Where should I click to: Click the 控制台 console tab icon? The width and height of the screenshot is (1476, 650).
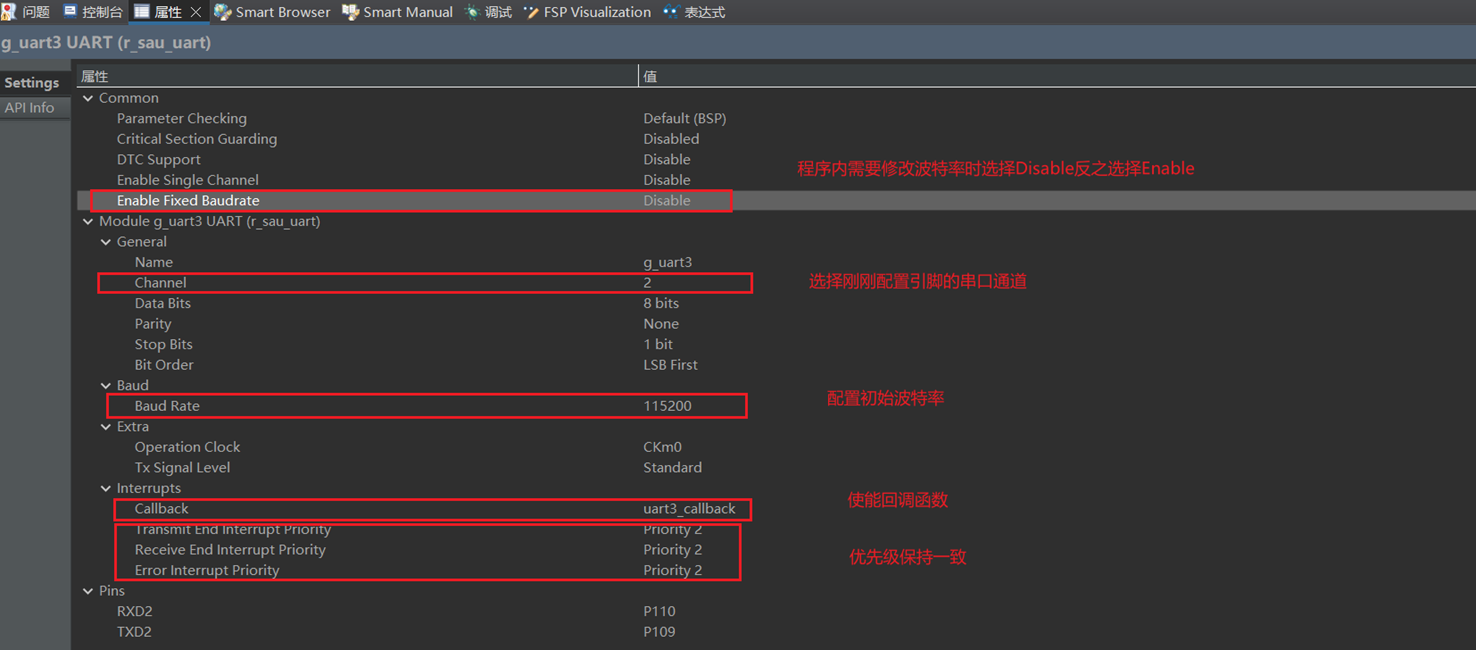(70, 12)
